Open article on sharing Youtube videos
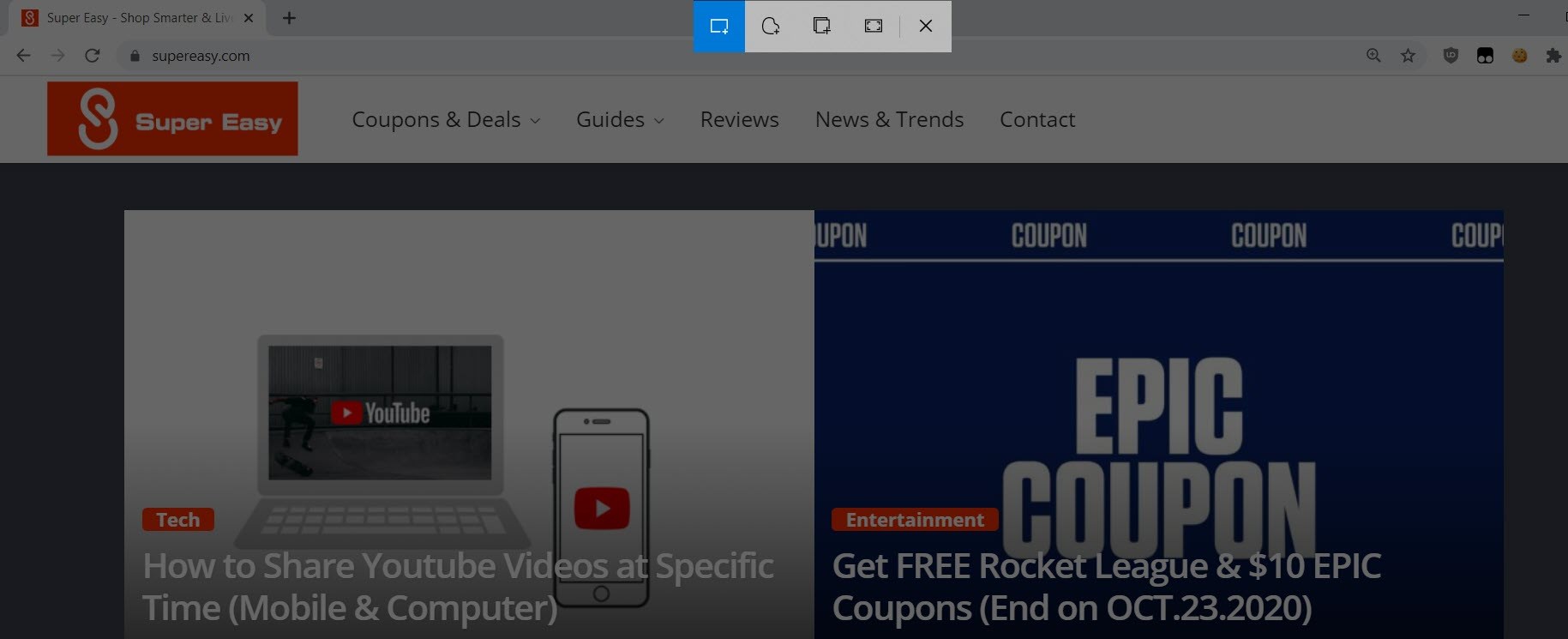1568x639 pixels. click(x=458, y=587)
